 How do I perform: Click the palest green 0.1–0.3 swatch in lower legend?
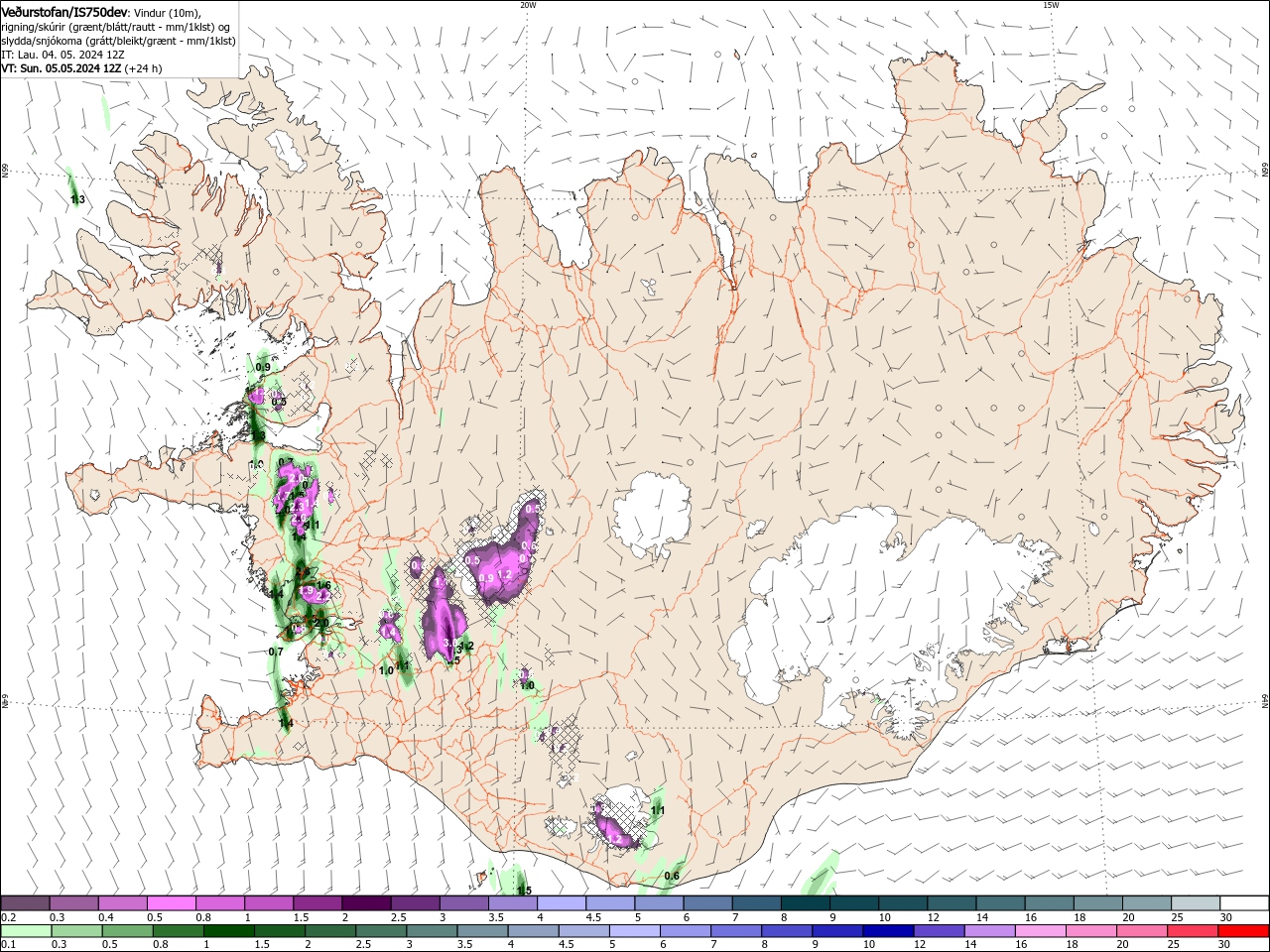[x=27, y=931]
